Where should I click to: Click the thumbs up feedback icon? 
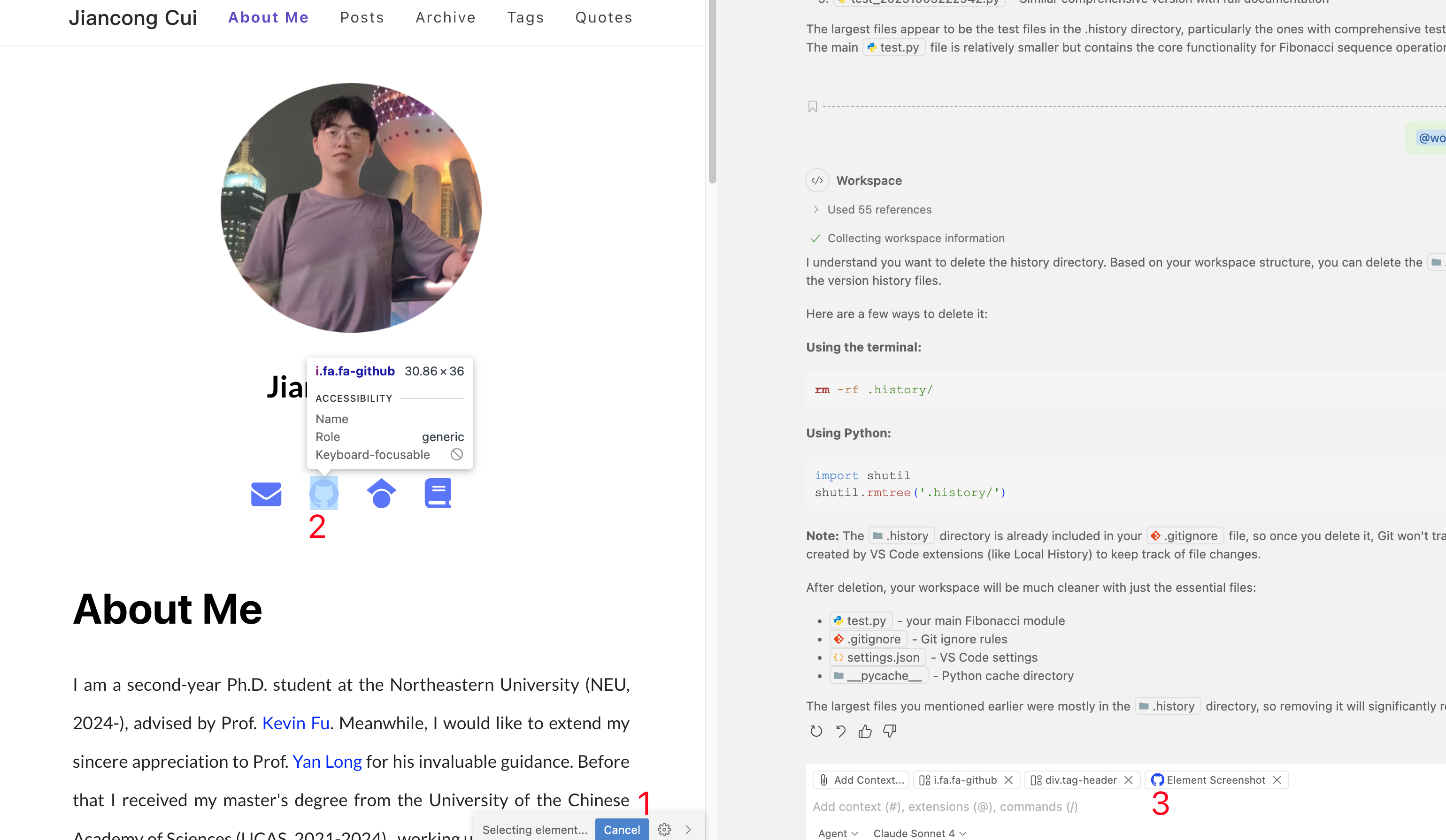point(865,731)
